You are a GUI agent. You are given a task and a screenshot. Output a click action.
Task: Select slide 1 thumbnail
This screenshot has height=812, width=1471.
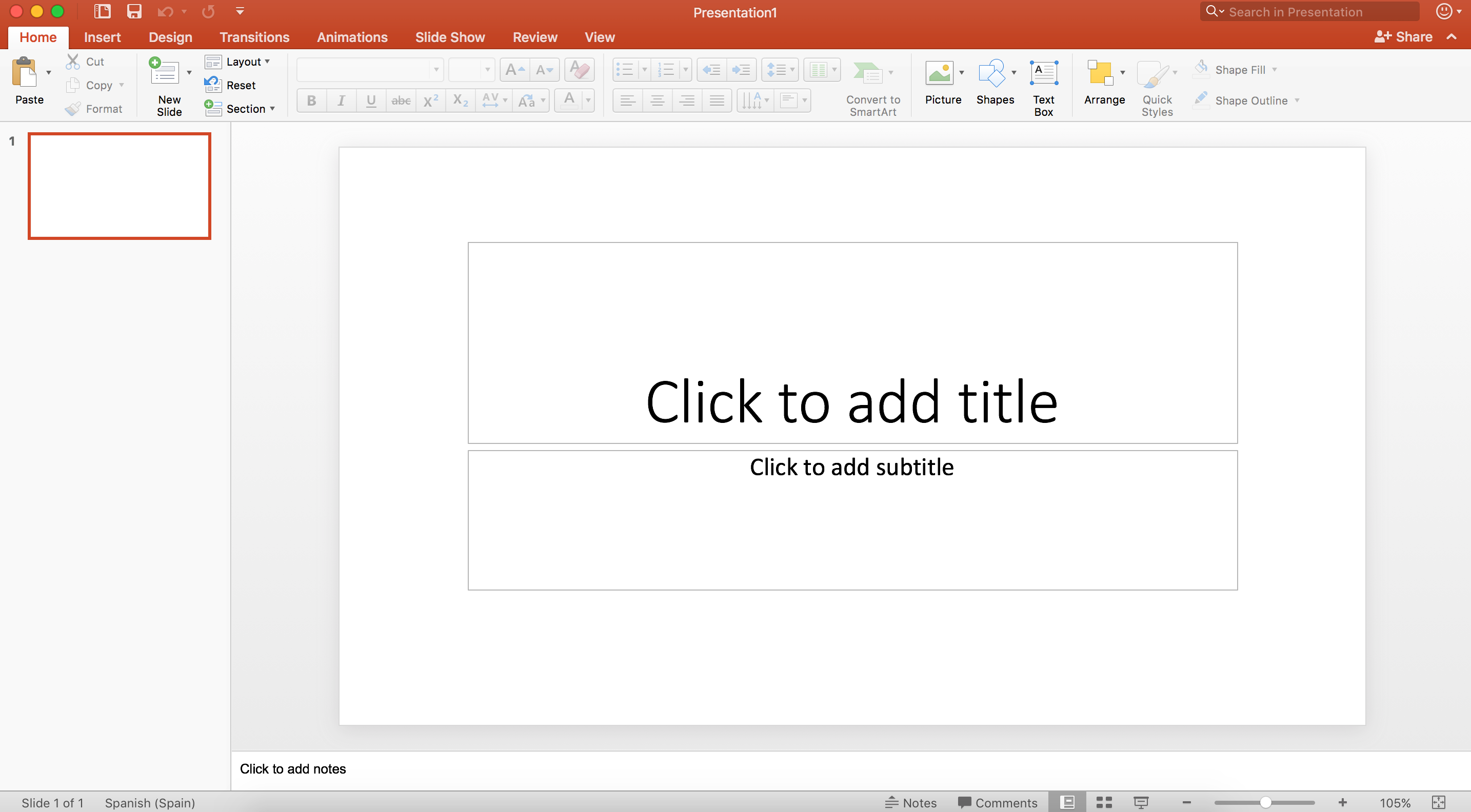pyautogui.click(x=120, y=186)
